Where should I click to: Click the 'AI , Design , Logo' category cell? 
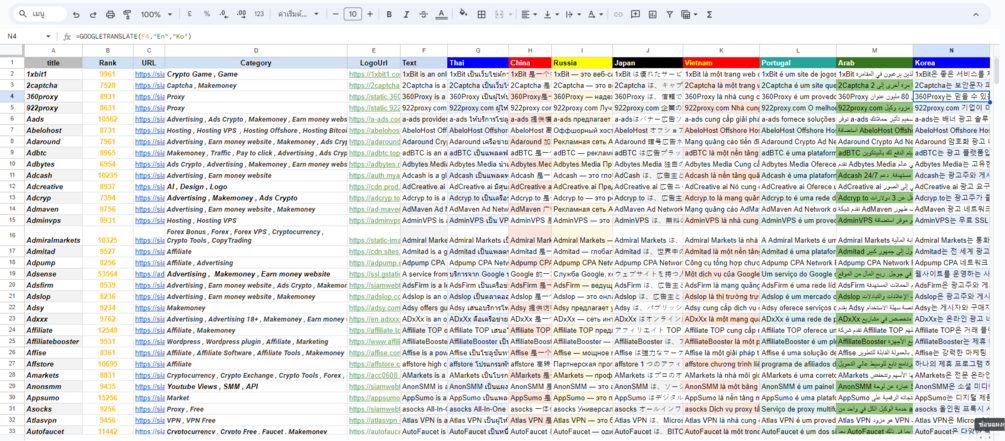256,187
